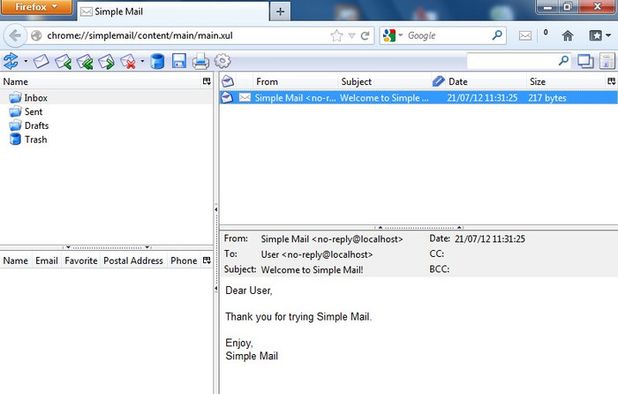Select the Welcome to Simple message subject

[x=384, y=98]
